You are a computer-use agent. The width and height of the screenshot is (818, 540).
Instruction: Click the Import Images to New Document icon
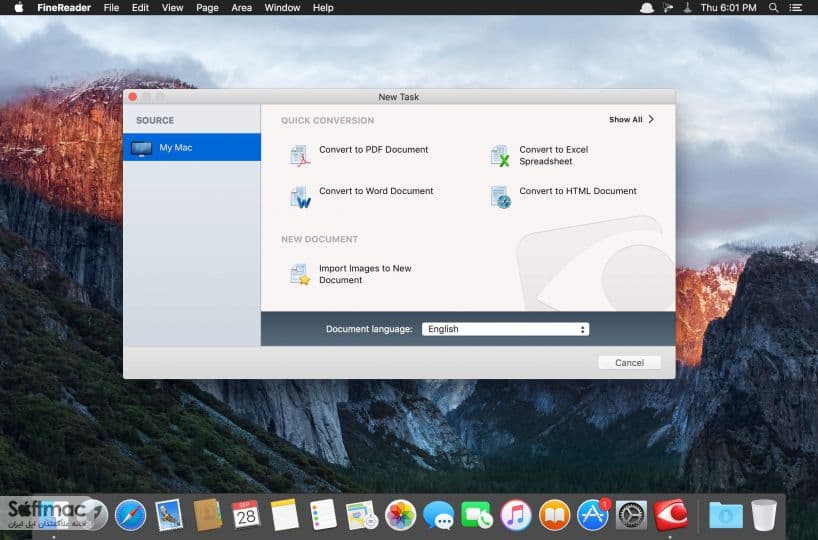coord(300,274)
